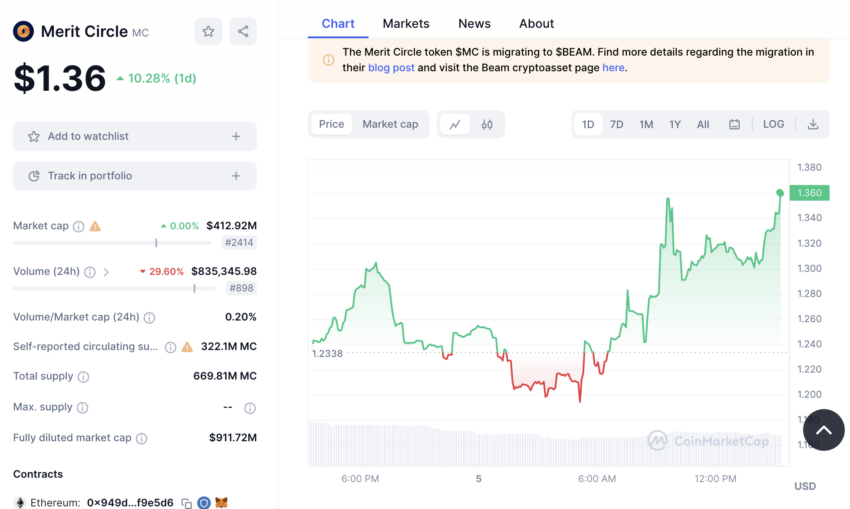Open the Market cap info icon

pyautogui.click(x=79, y=227)
